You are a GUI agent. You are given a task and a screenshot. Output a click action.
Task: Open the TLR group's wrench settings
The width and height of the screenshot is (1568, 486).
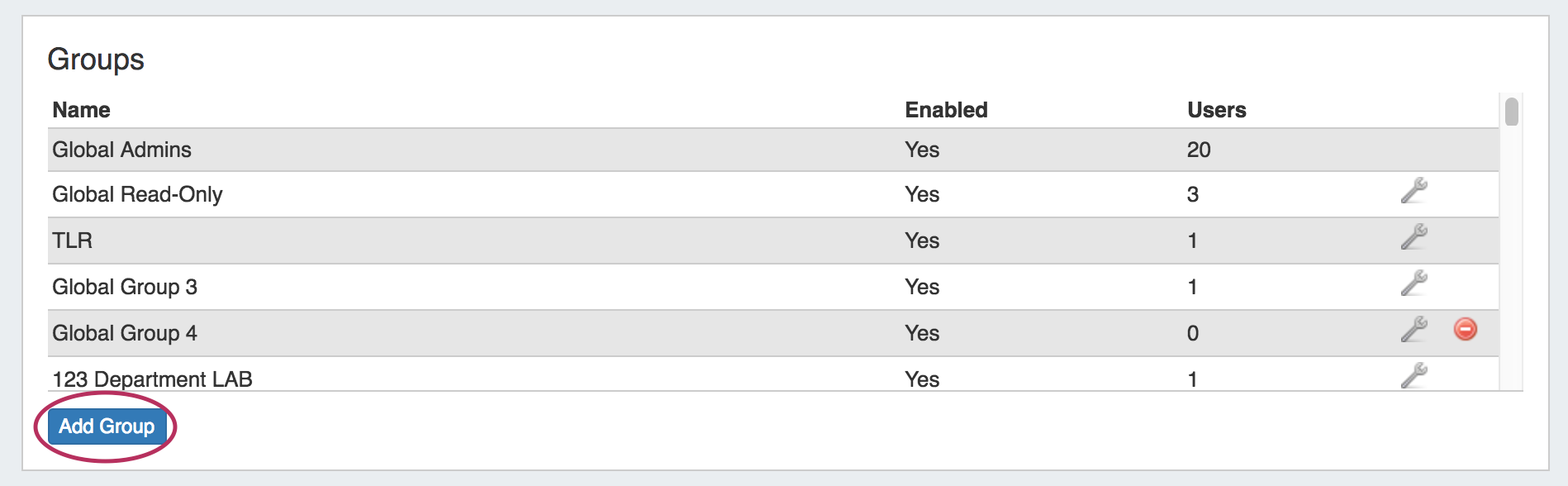point(1414,237)
